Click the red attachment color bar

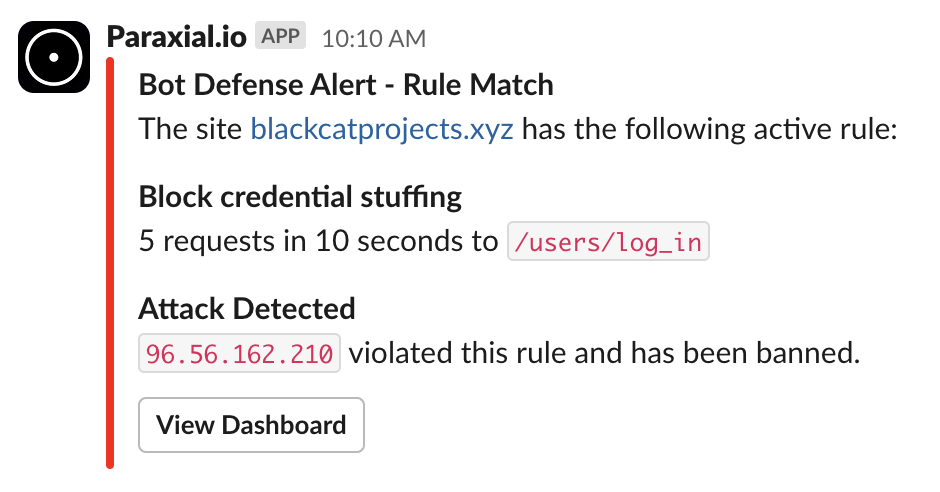[110, 262]
